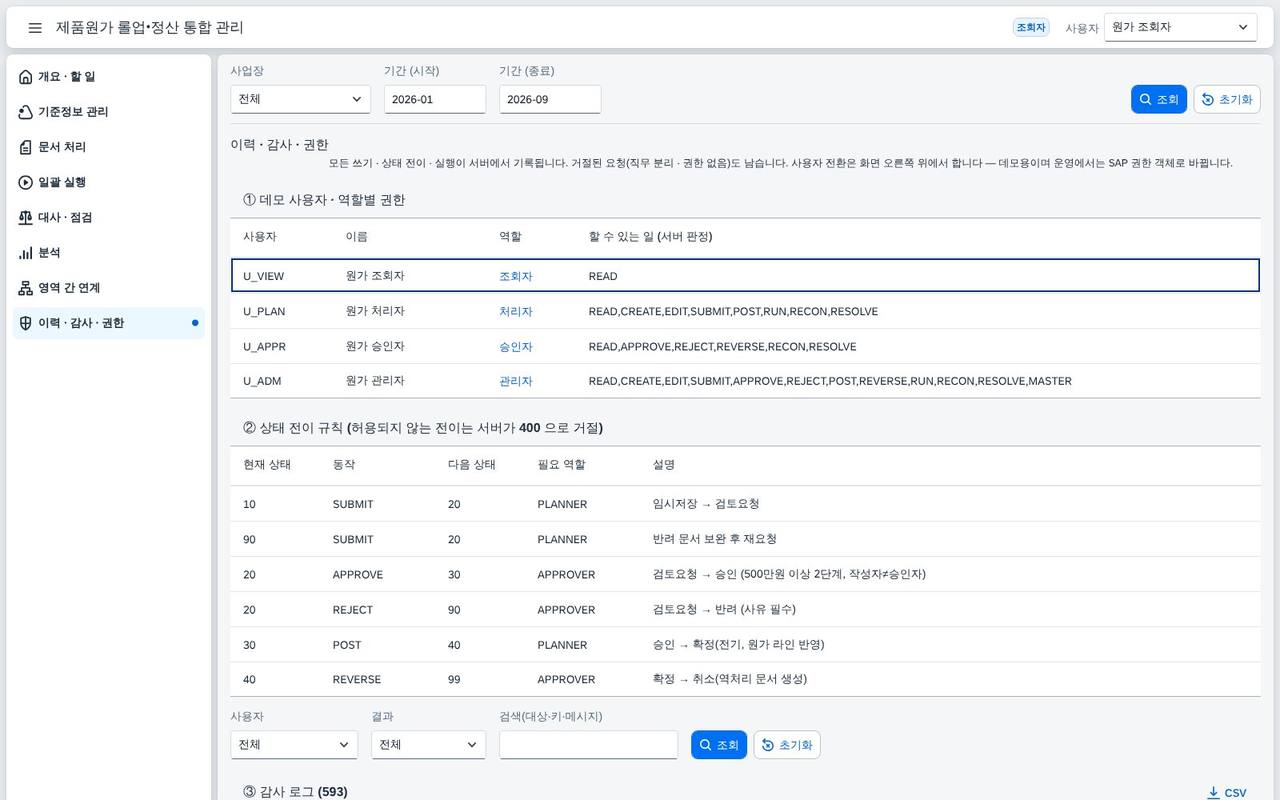Go to the 기준정보 관리 page
The width and height of the screenshot is (1280, 800).
(x=109, y=112)
